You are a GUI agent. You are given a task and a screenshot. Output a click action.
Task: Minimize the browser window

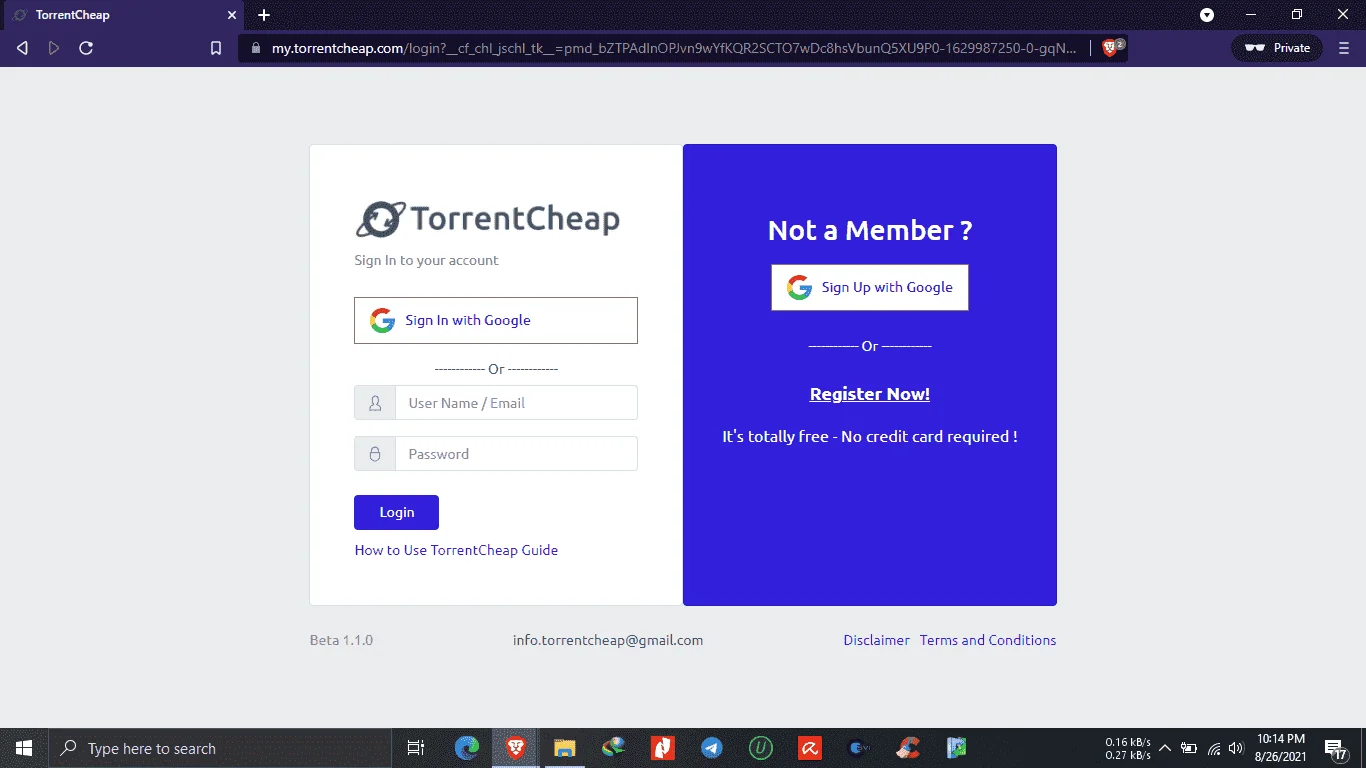(x=1251, y=15)
